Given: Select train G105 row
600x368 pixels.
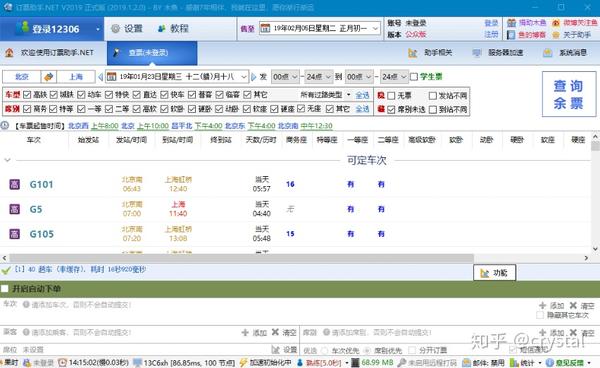Looking at the screenshot, I should [x=295, y=234].
